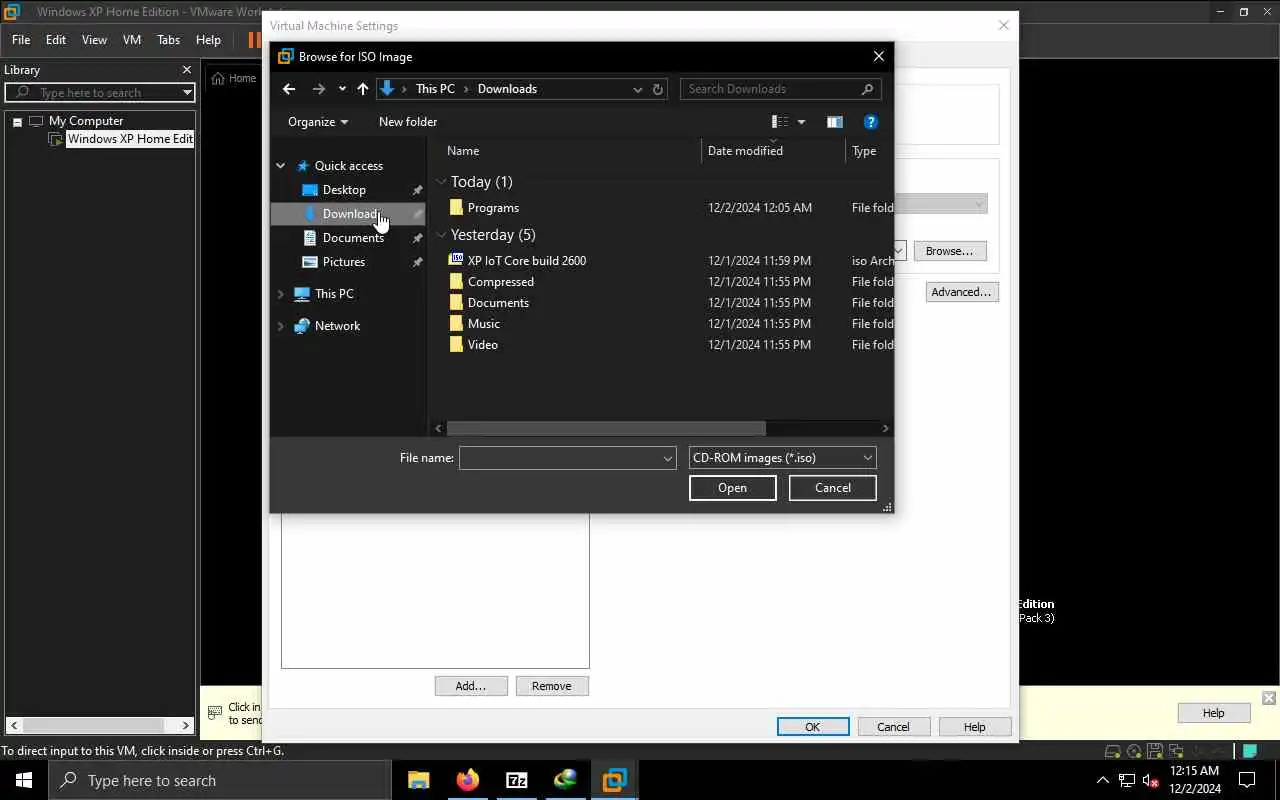Select the XP IoT Core ISO icon
Screen dimensions: 1280x800
pyautogui.click(x=456, y=260)
